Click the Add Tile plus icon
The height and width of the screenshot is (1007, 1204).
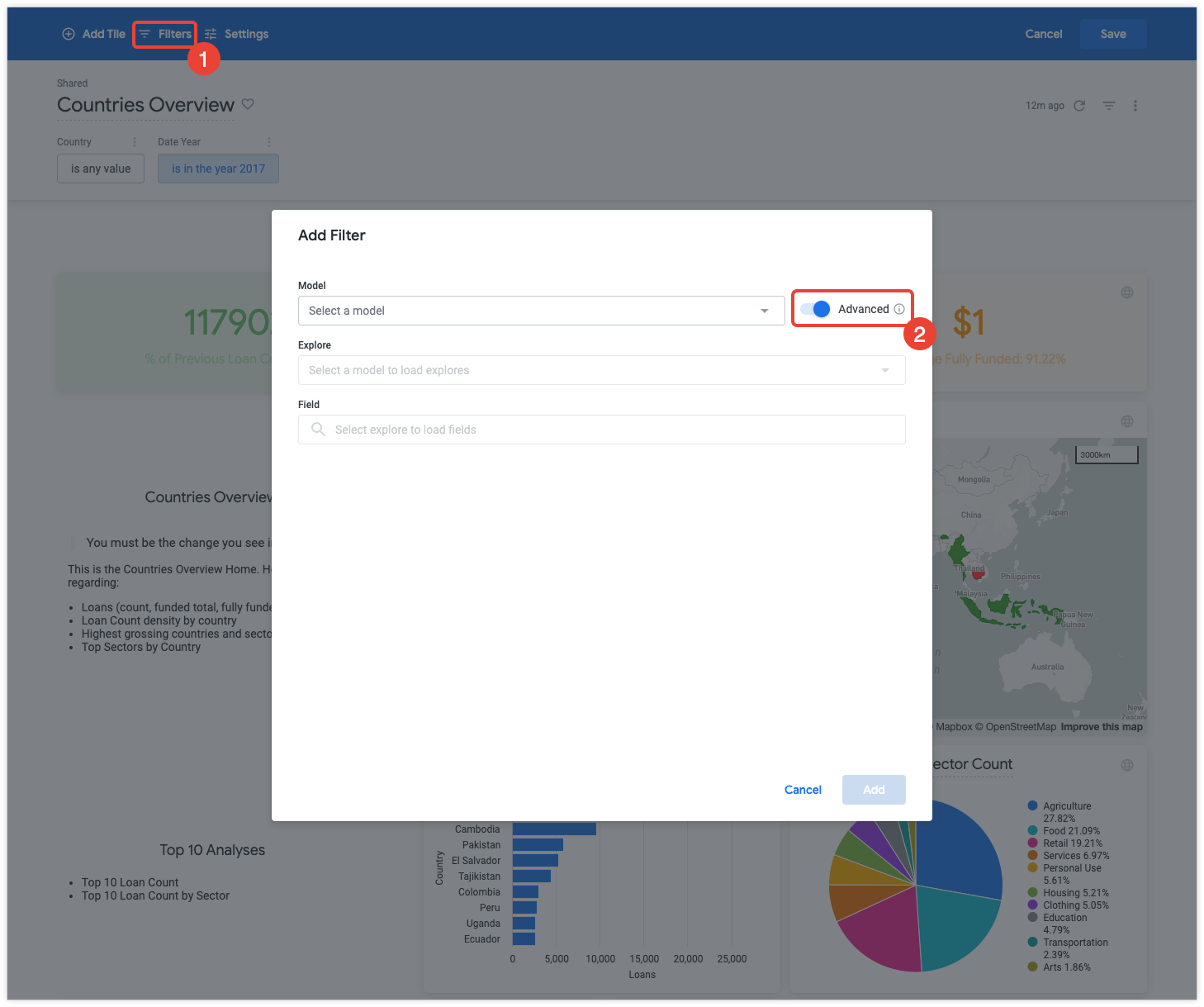pyautogui.click(x=69, y=34)
